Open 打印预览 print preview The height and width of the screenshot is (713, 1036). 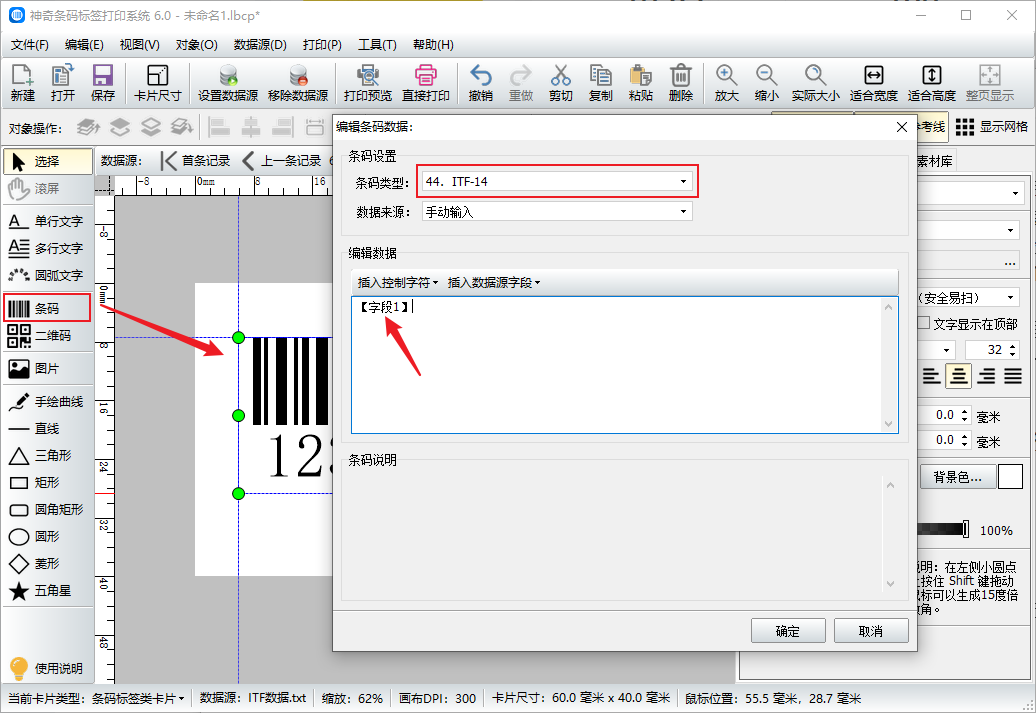[368, 83]
